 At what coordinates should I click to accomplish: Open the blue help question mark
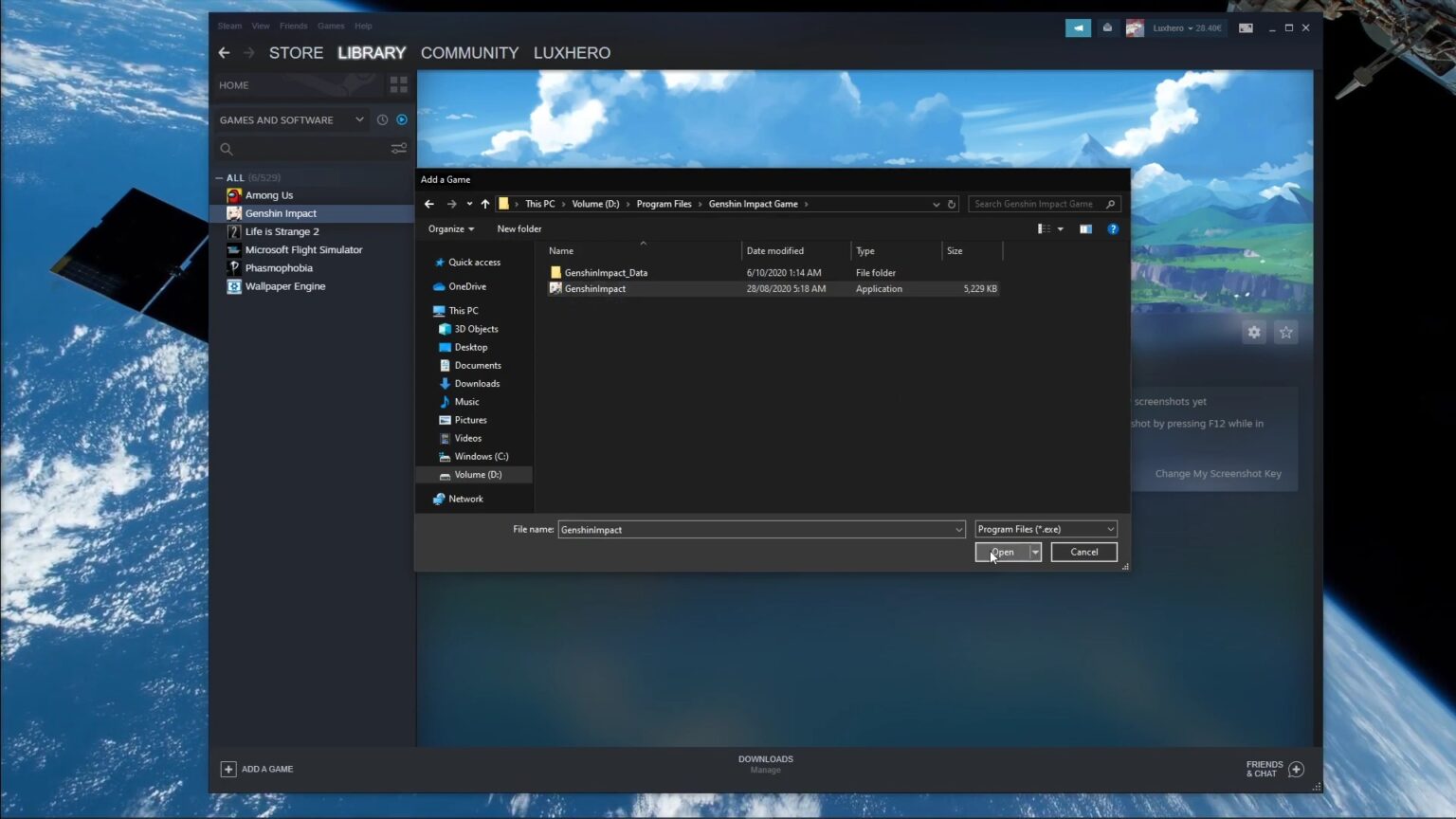point(1113,228)
